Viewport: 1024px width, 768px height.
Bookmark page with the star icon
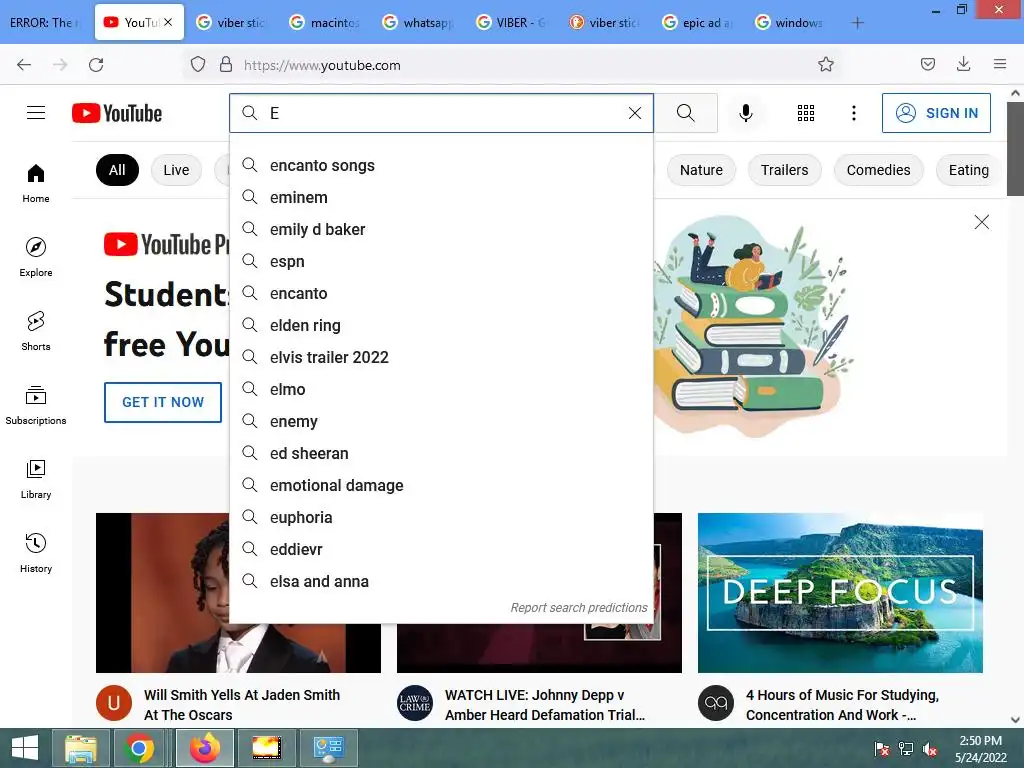click(826, 64)
